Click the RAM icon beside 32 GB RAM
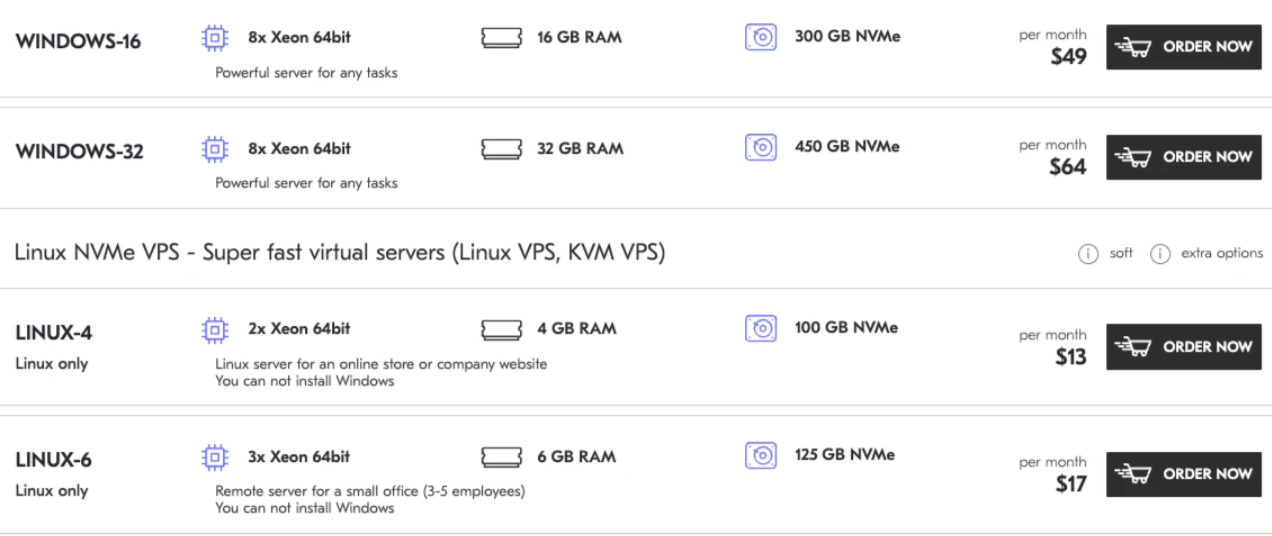Screen dimensions: 1272x536 point(502,149)
